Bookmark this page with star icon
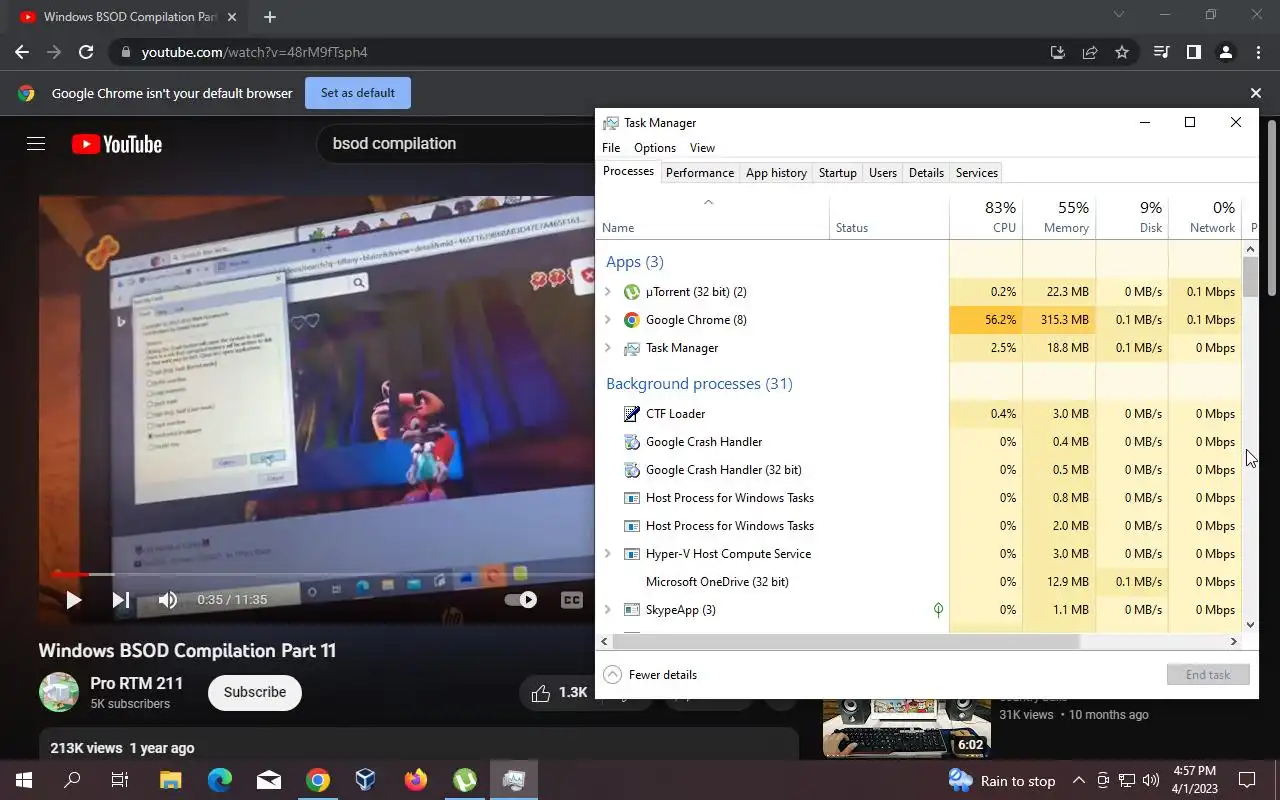The width and height of the screenshot is (1280, 800). (1122, 52)
